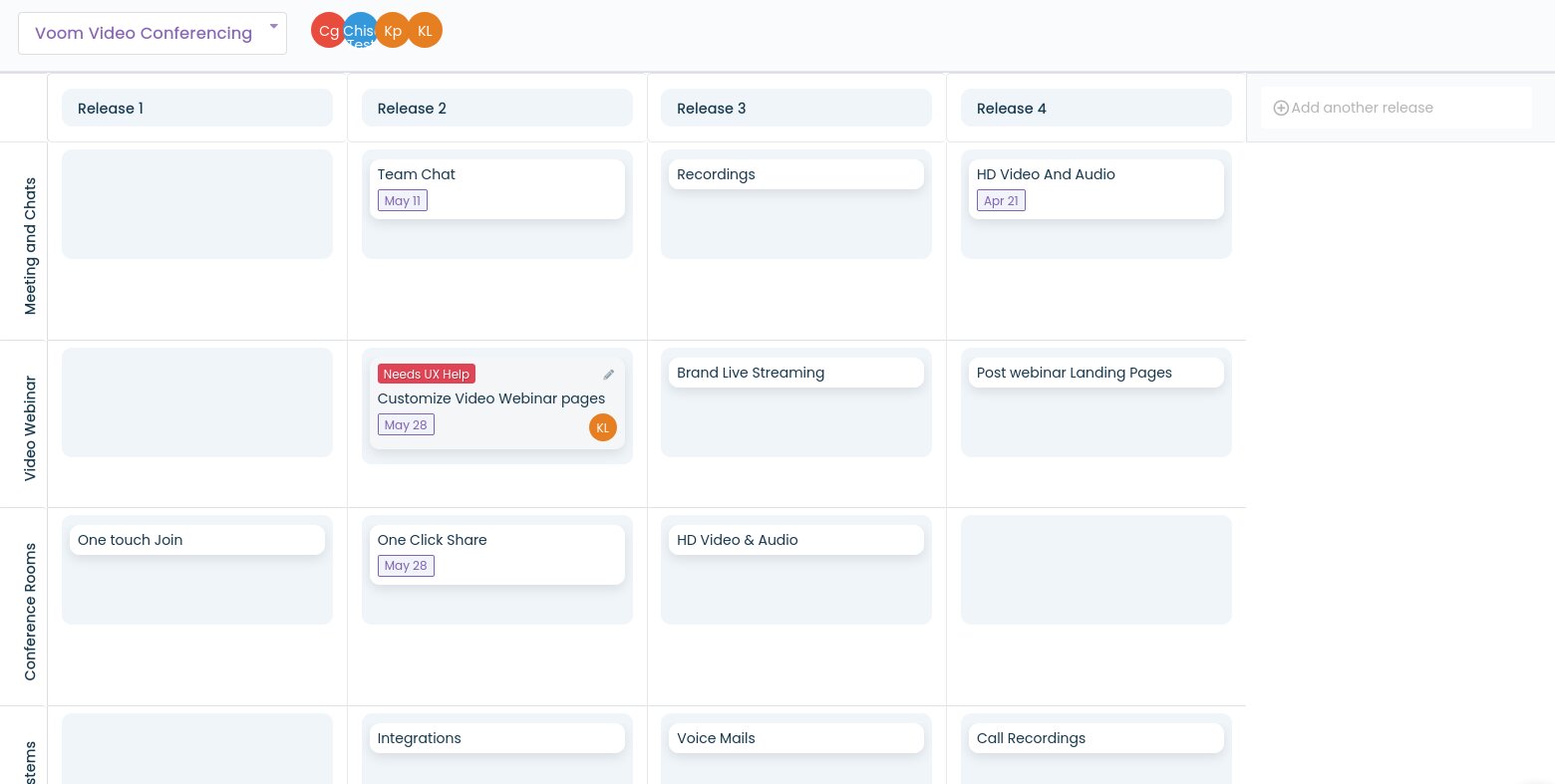This screenshot has height=784, width=1555.
Task: Open the Recordings card
Action: coord(795,174)
